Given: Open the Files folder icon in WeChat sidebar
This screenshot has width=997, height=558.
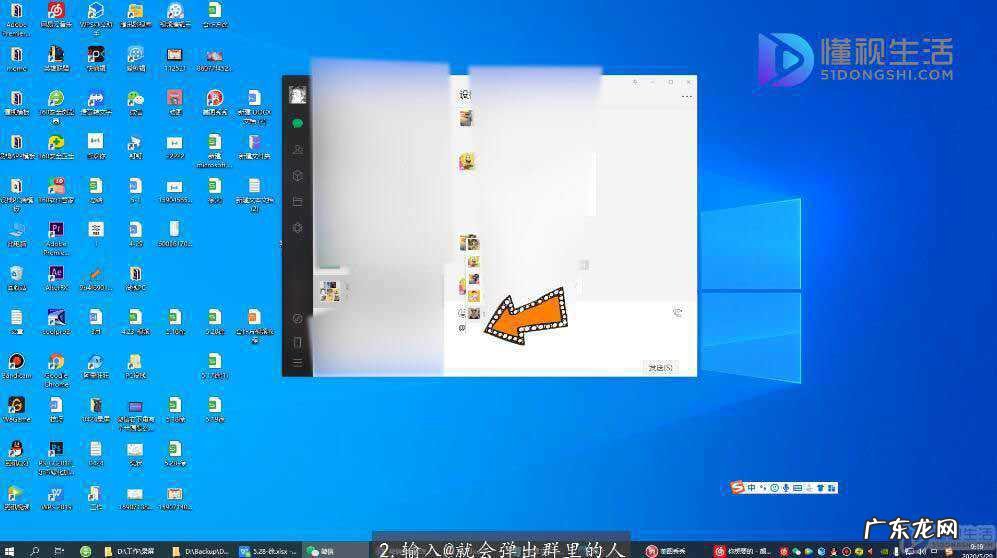Looking at the screenshot, I should pyautogui.click(x=297, y=202).
